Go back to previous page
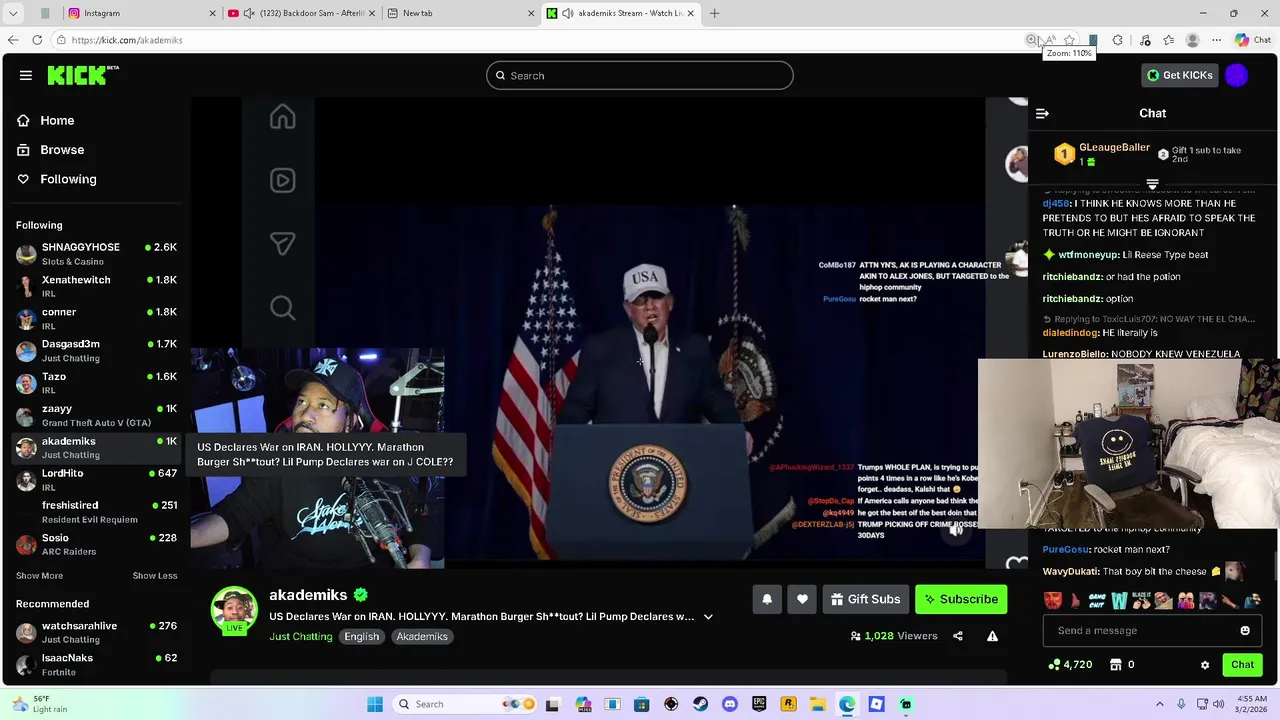Image resolution: width=1280 pixels, height=720 pixels. click(12, 40)
